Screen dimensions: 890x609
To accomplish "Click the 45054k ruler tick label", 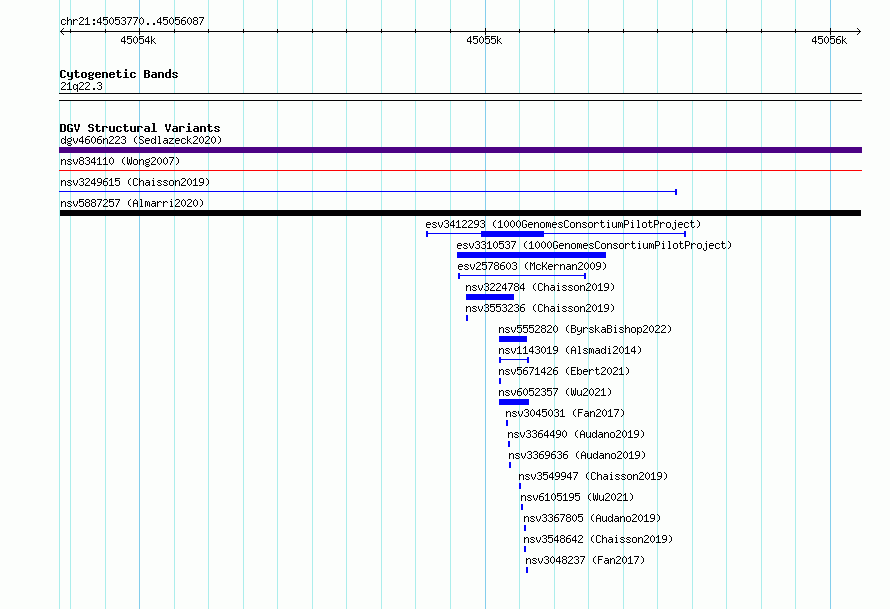I will coord(138,40).
